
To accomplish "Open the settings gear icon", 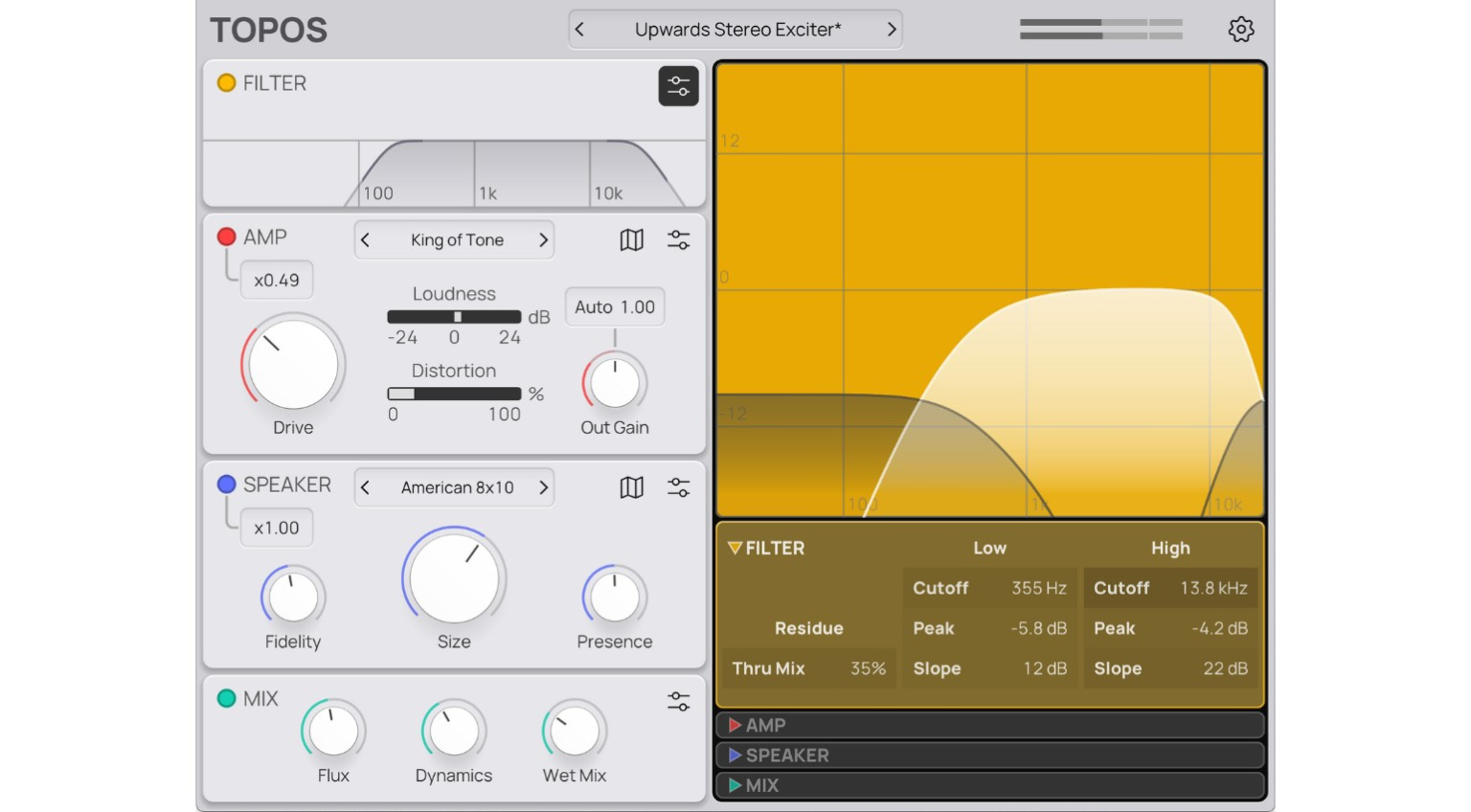I will 1240,30.
